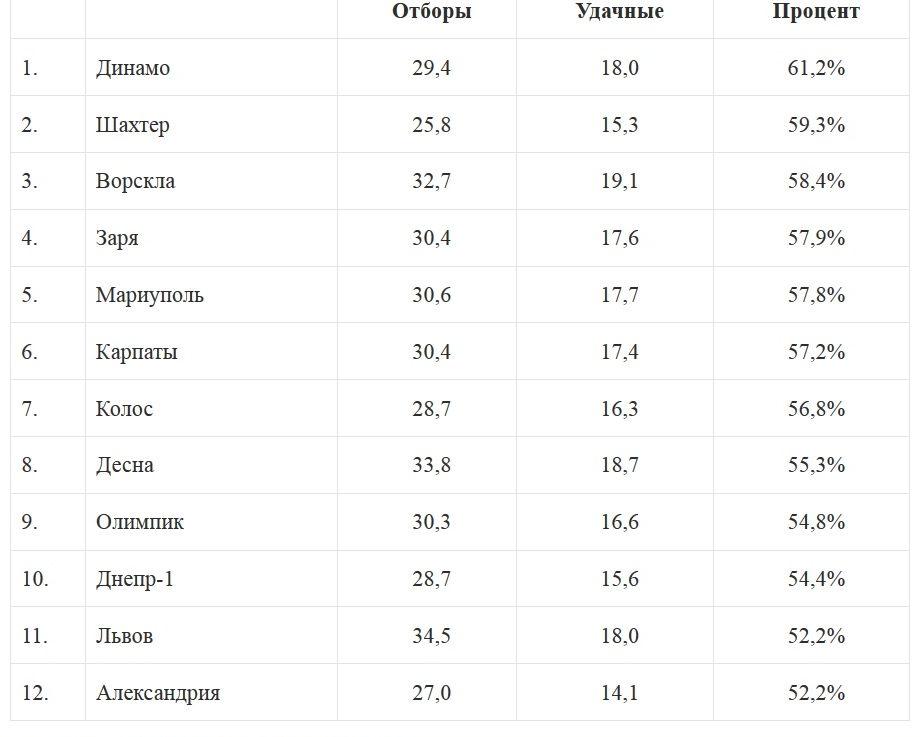Click Ворскла's 19,1 successful tackles value
The width and height of the screenshot is (921, 737).
[620, 181]
